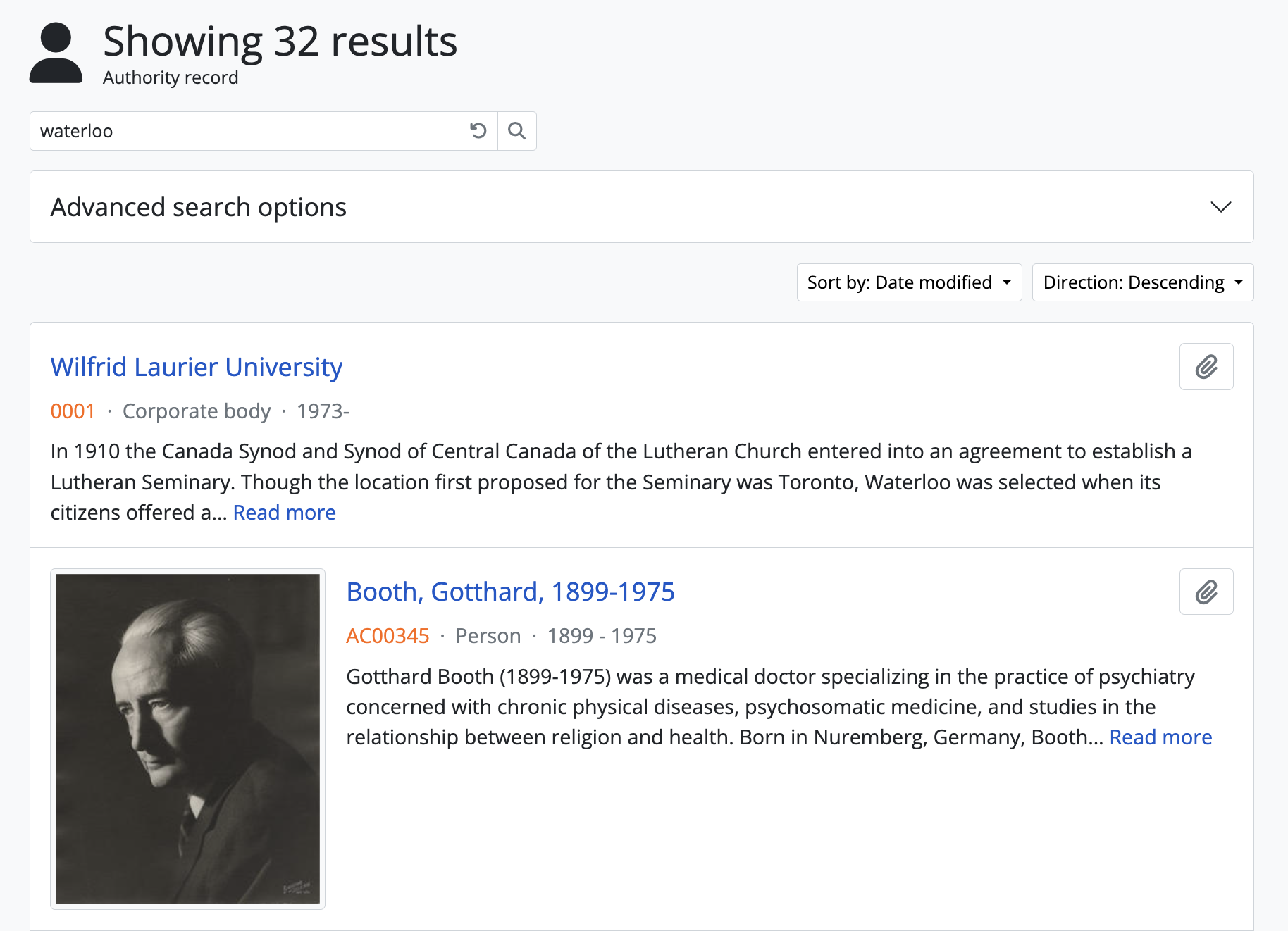Image resolution: width=1288 pixels, height=931 pixels.
Task: Open the Wilfrid Laurier University record
Action: 197,368
